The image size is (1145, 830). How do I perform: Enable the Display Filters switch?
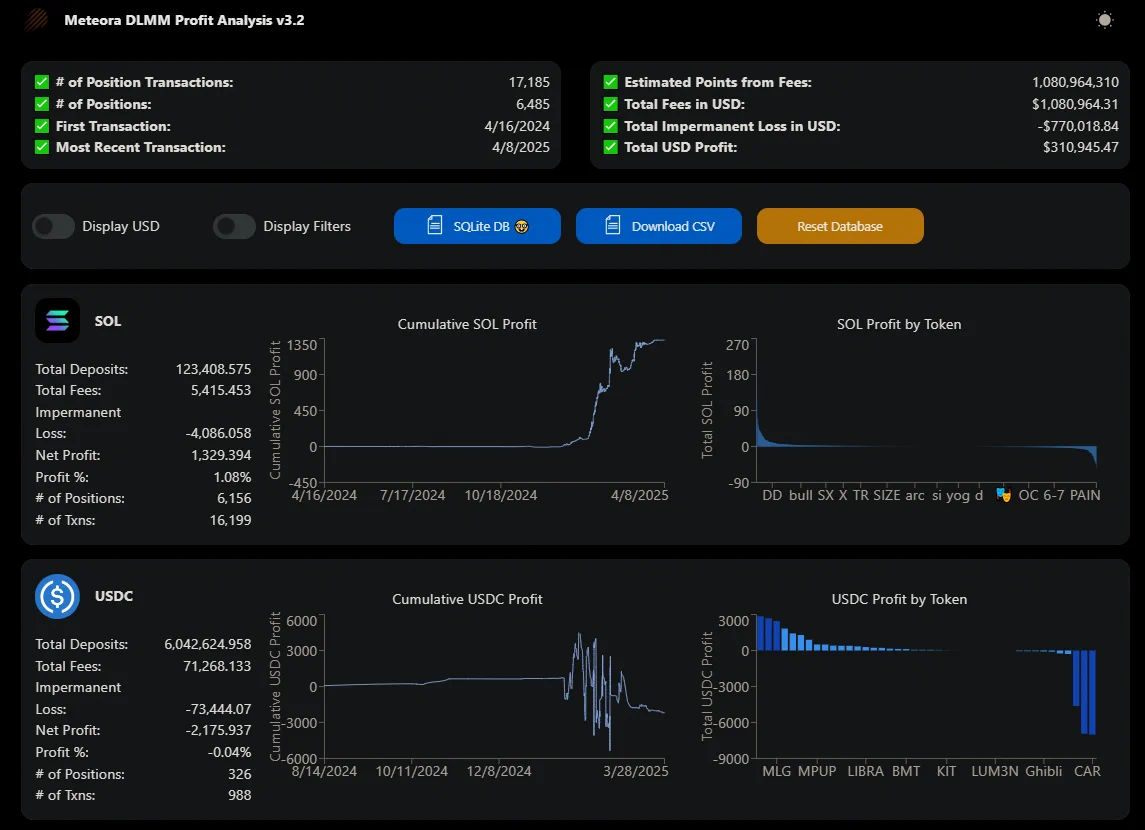[x=234, y=226]
